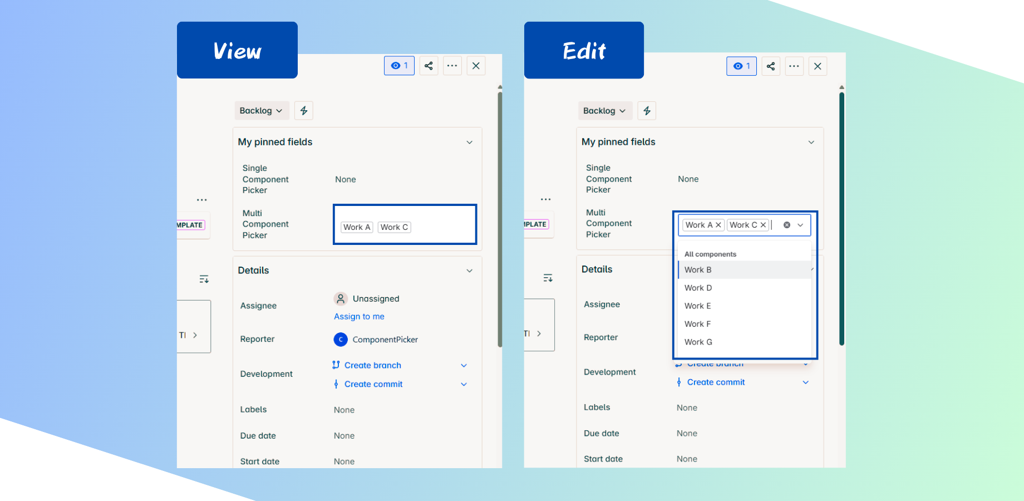
Task: Select Work E from the components list
Action: [x=744, y=306]
